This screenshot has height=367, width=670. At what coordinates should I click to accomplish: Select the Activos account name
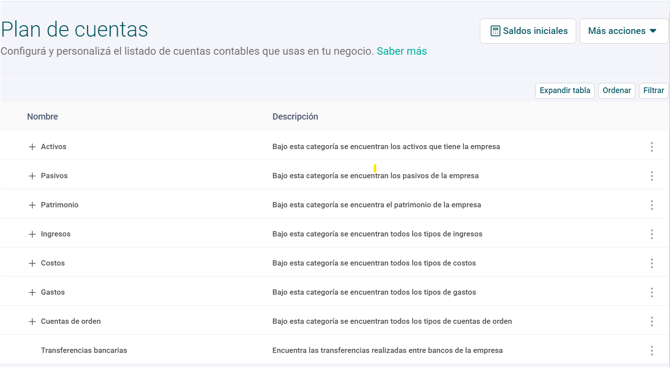(53, 147)
